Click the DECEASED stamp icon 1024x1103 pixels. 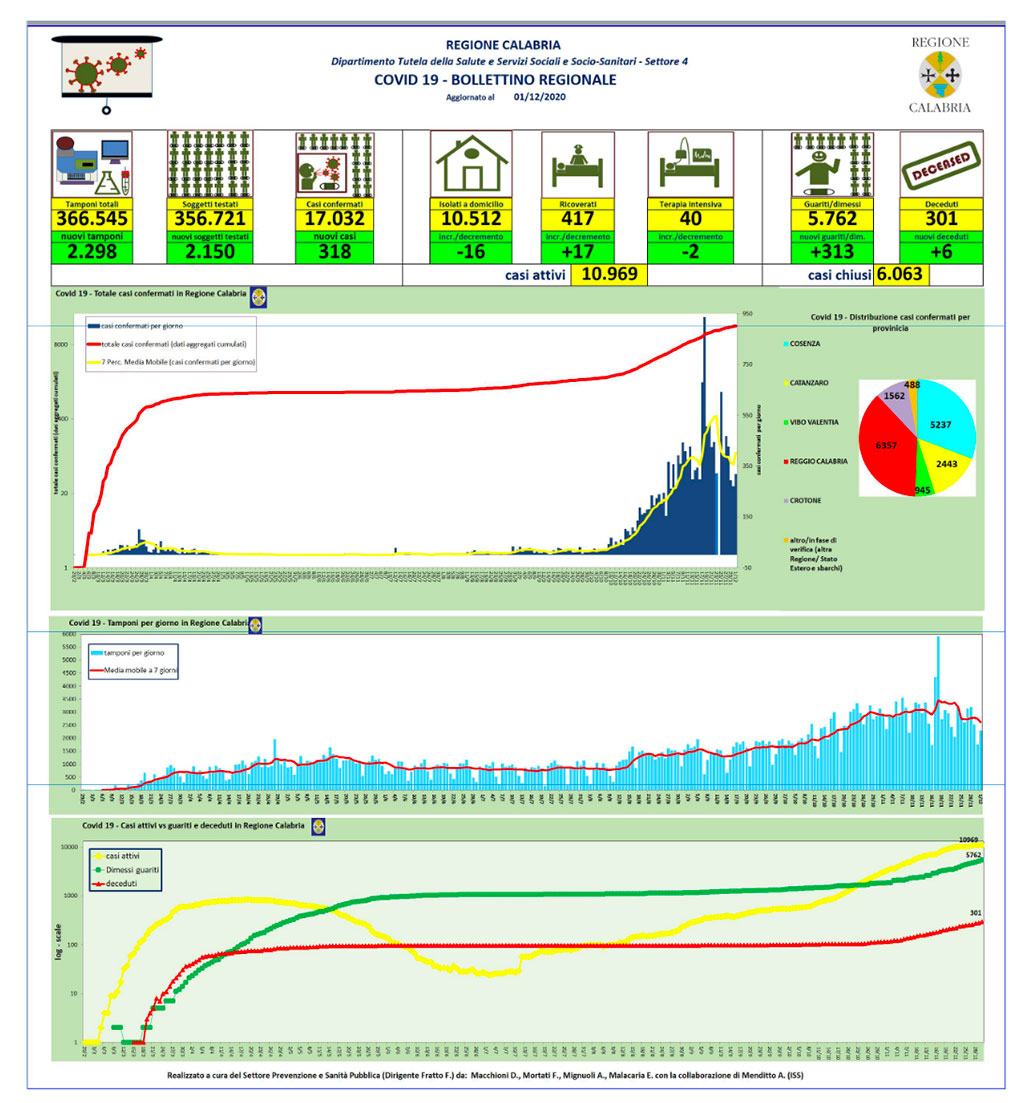[x=941, y=165]
